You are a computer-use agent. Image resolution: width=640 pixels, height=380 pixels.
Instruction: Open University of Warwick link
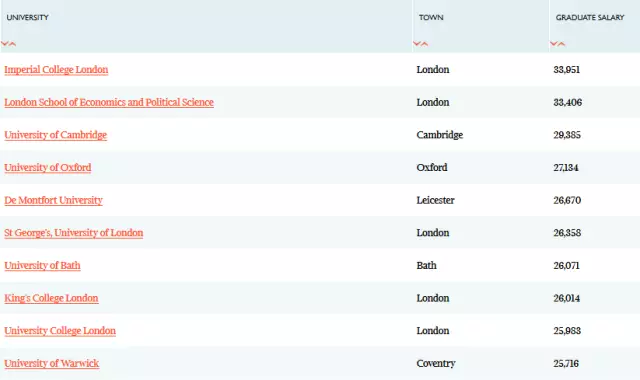[52, 364]
